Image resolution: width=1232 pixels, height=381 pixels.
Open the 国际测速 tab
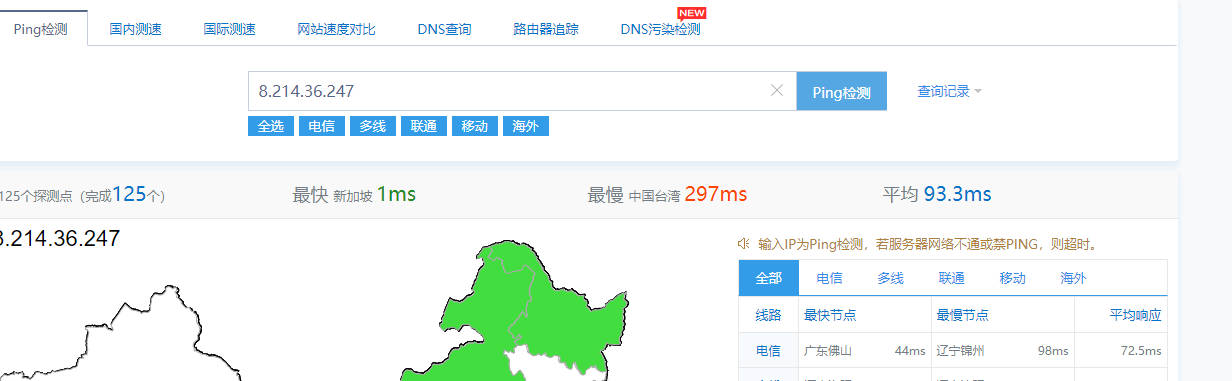click(x=229, y=29)
